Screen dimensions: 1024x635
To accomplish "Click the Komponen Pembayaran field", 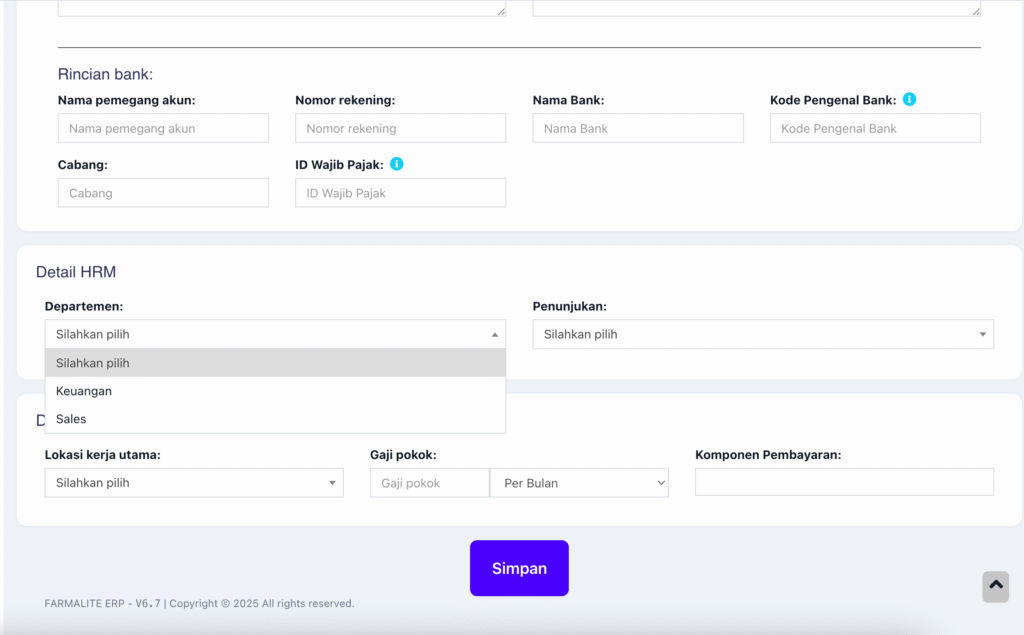I will (x=844, y=482).
